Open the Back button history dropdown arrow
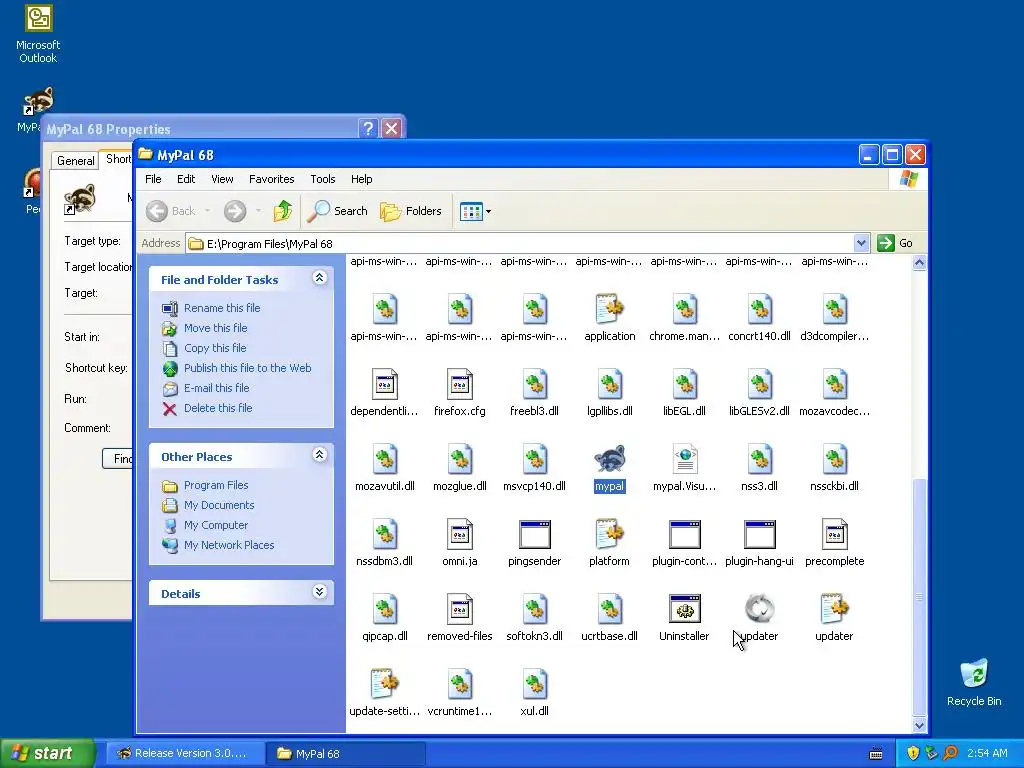Viewport: 1024px width, 768px height. [208, 211]
